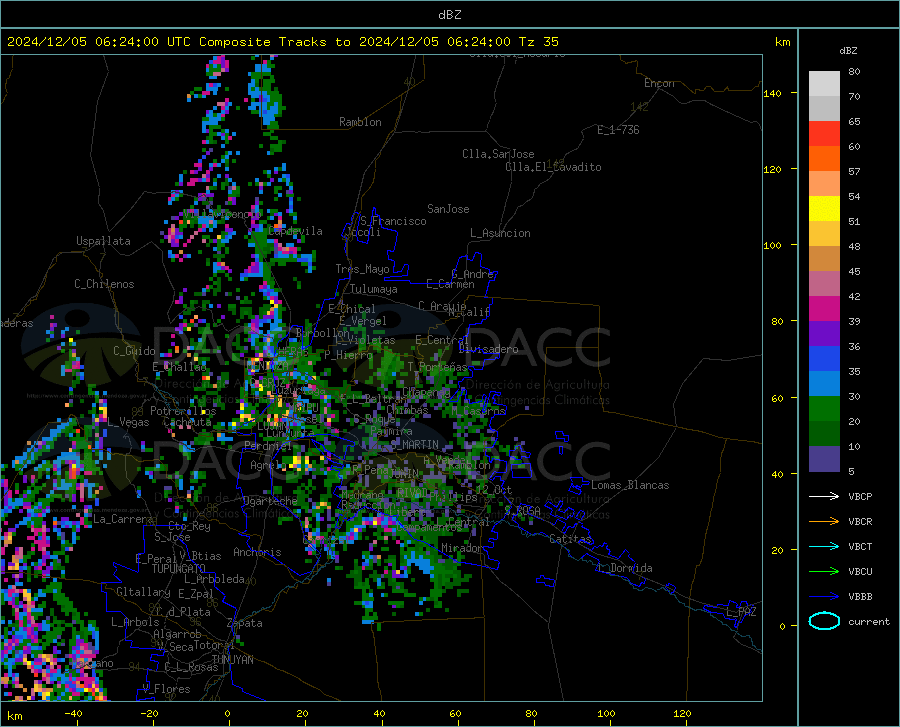The width and height of the screenshot is (900, 727).
Task: Click the cyan 'current' ellipse icon
Action: tap(824, 621)
